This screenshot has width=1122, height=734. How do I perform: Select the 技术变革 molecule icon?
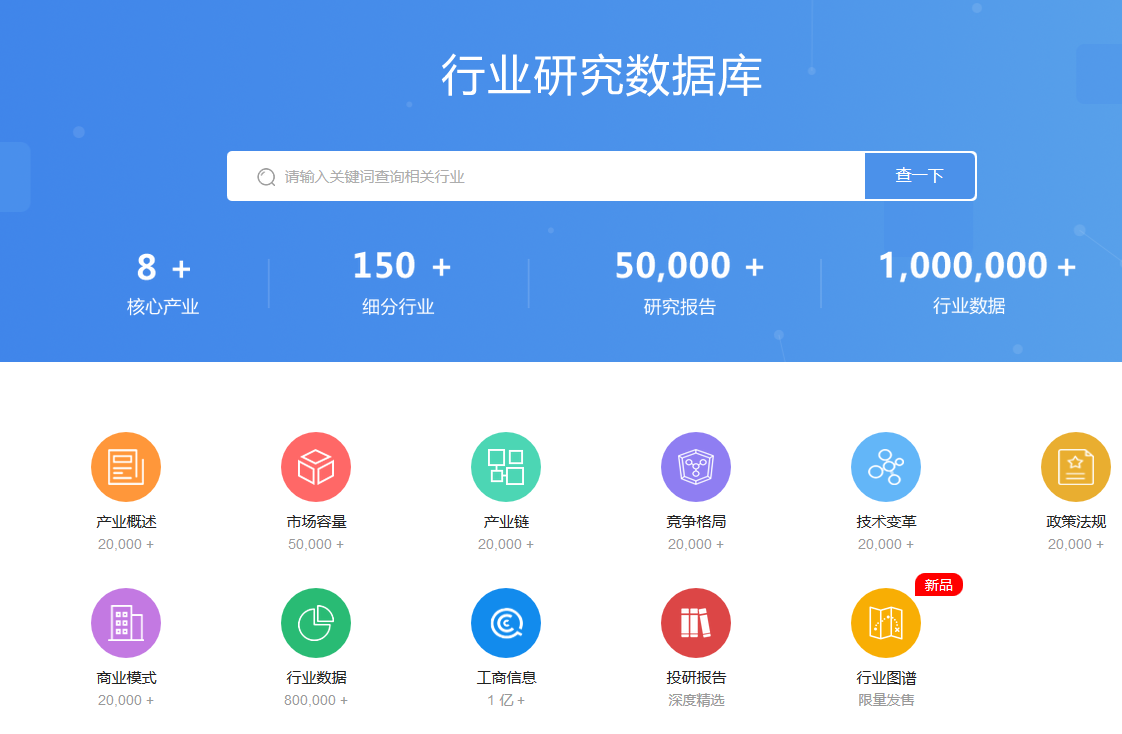click(x=885, y=466)
